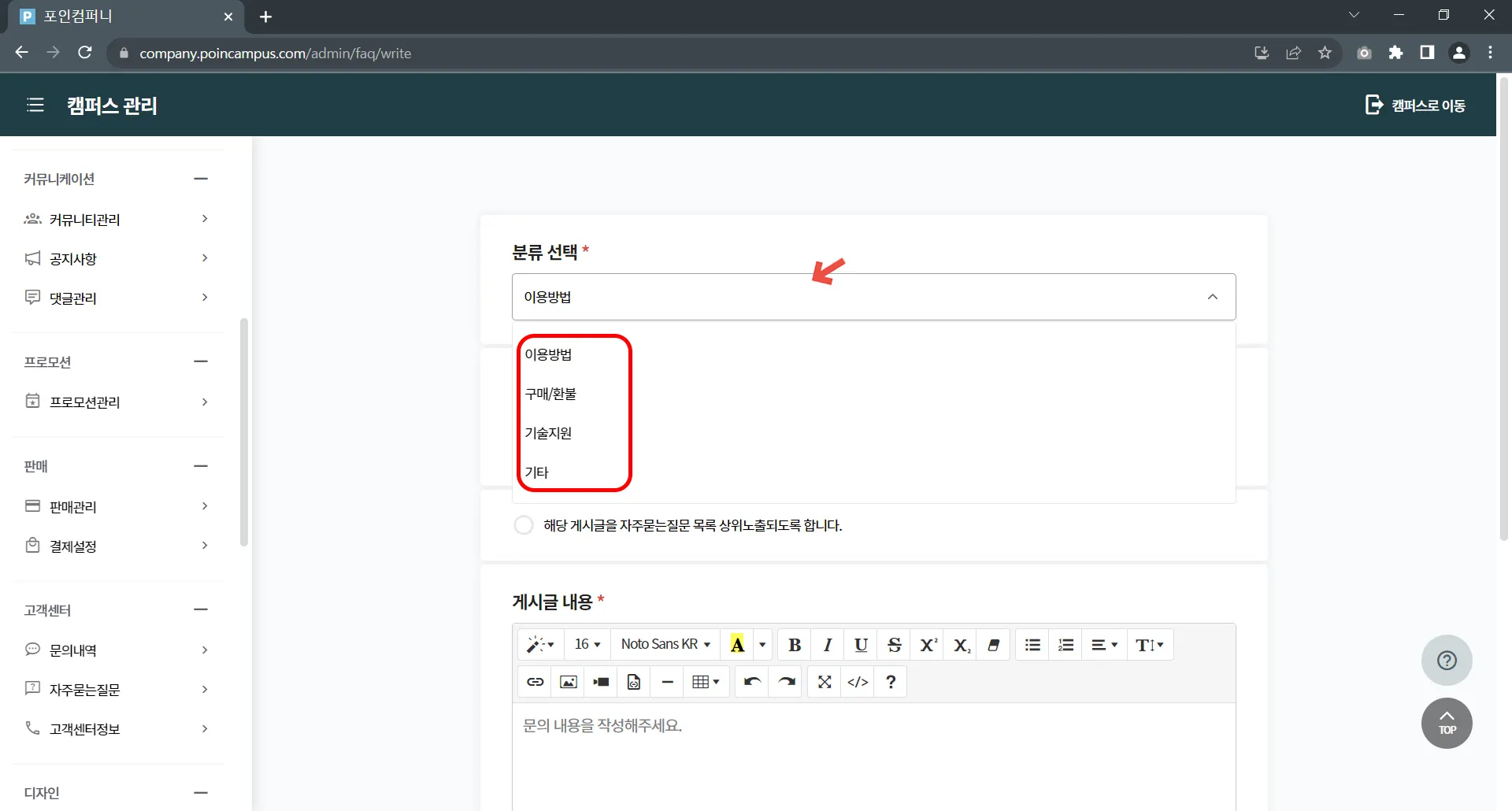
Task: Click the sidebar vertical scrollbar
Action: click(244, 431)
